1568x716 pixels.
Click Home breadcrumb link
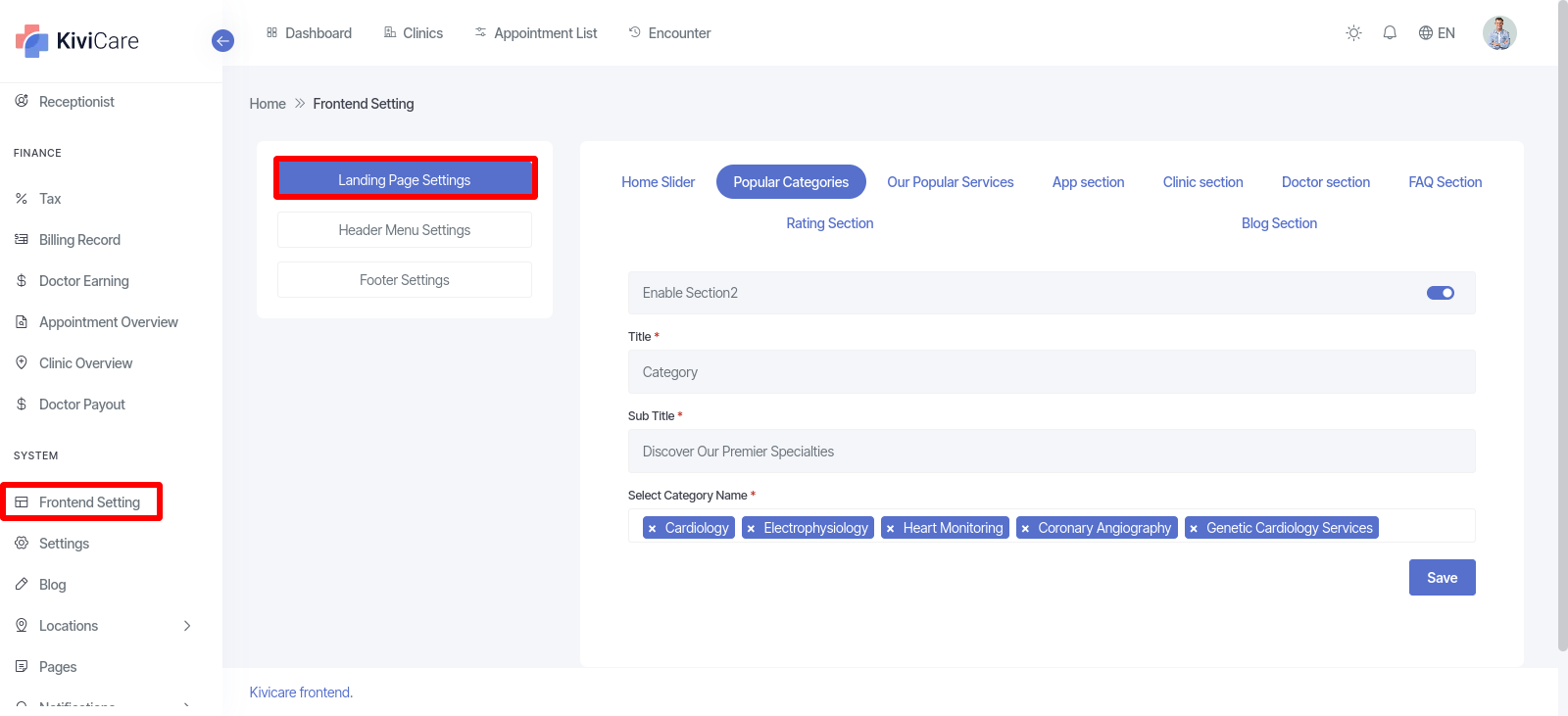[x=268, y=104]
